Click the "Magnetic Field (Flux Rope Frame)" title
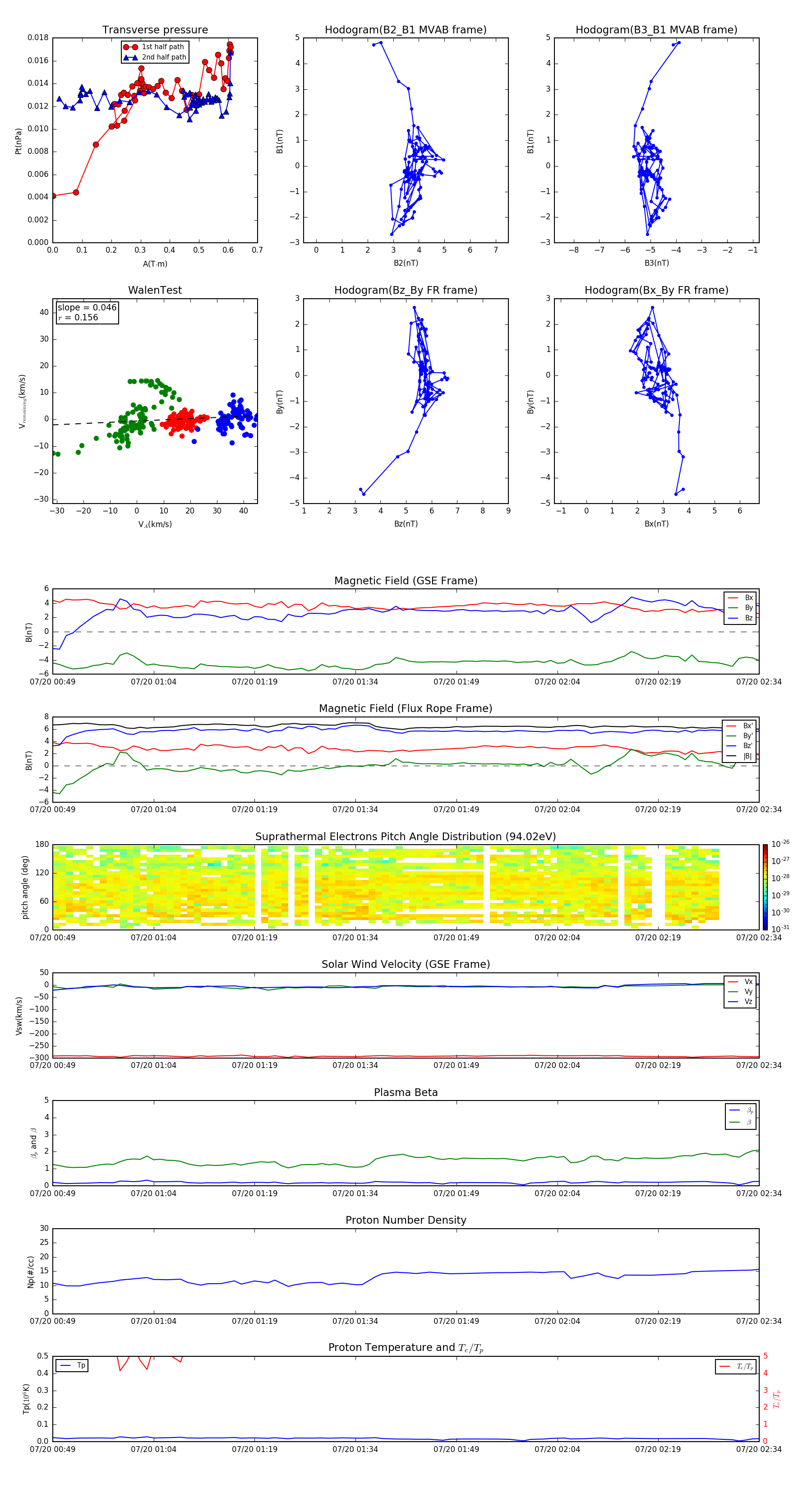 click(x=406, y=709)
